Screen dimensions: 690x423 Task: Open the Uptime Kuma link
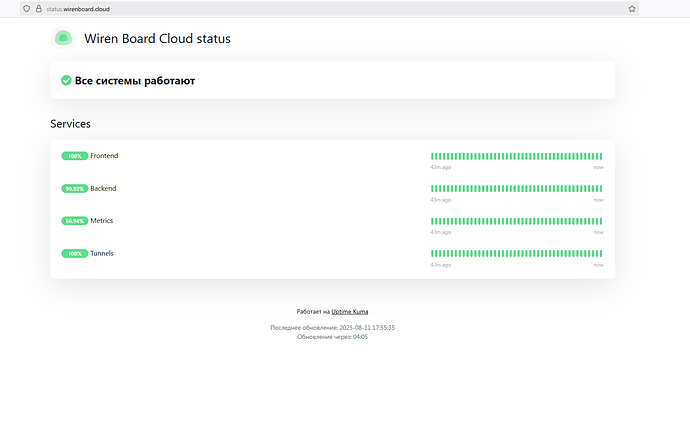pyautogui.click(x=349, y=312)
